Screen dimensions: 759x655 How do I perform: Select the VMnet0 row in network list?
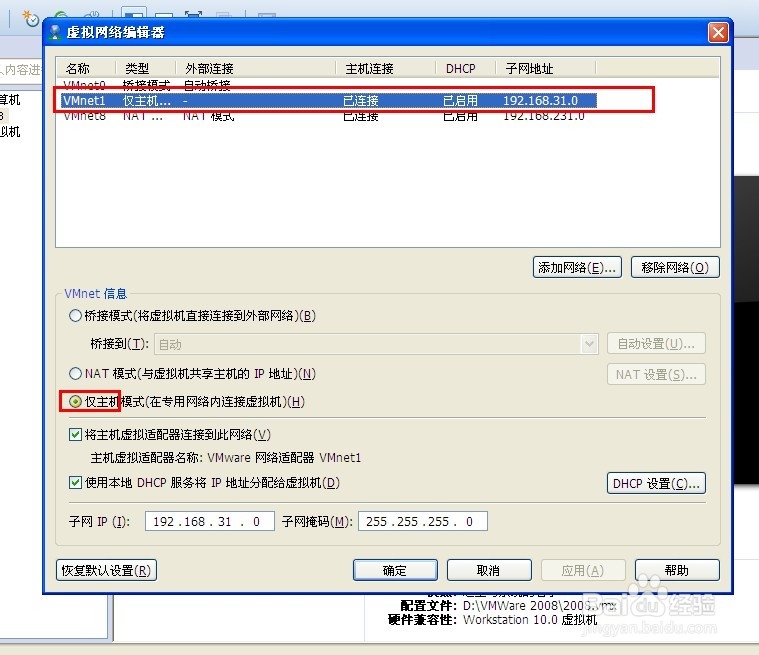(x=329, y=85)
